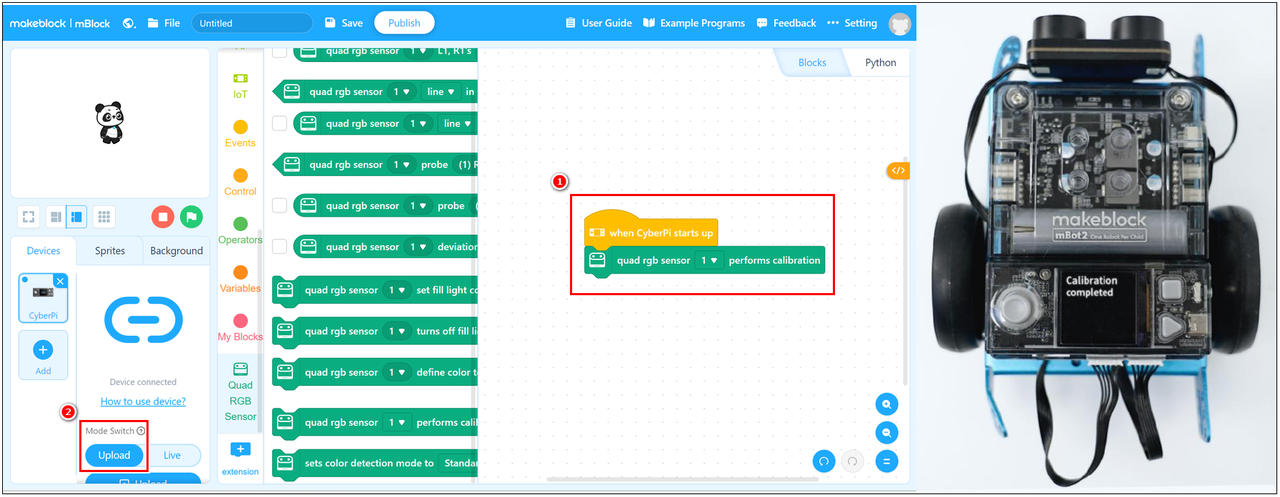Switch to the Background tab
The width and height of the screenshot is (1280, 497).
point(176,251)
